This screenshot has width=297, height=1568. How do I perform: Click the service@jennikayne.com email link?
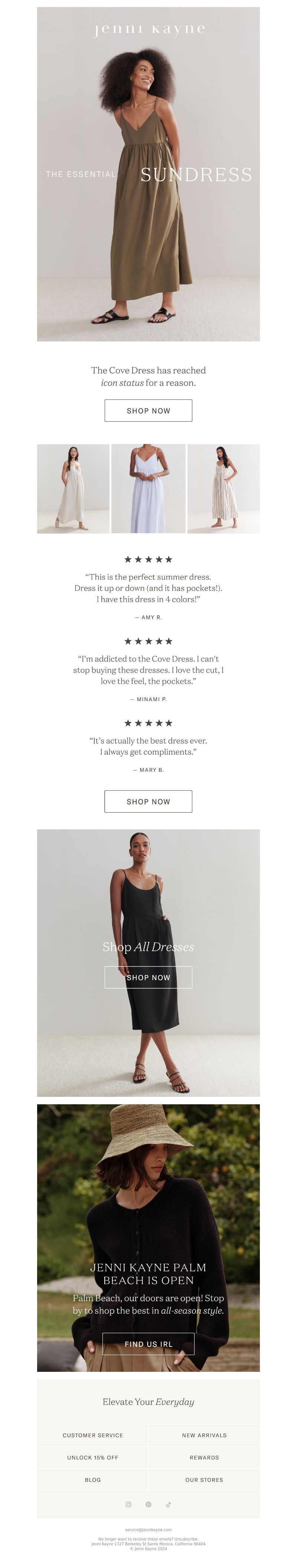click(148, 1529)
